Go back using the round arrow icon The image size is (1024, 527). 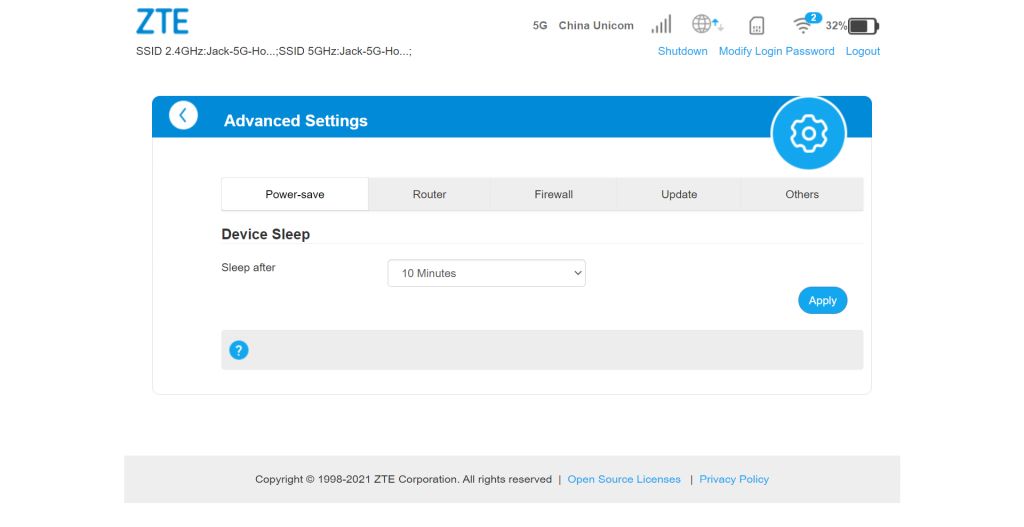click(183, 116)
